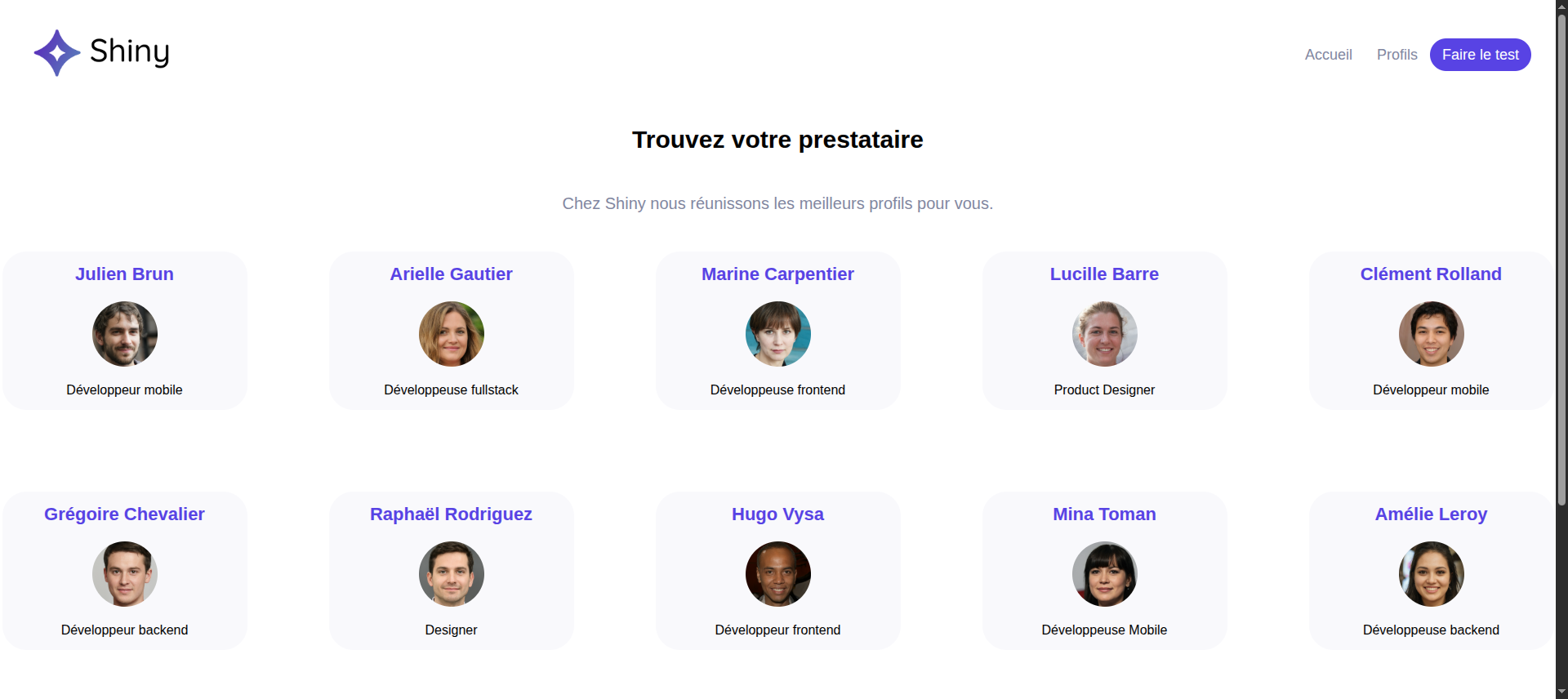Click Raphaël Rodriguez's profile photo
Screen dimensions: 1568x699
click(x=452, y=574)
